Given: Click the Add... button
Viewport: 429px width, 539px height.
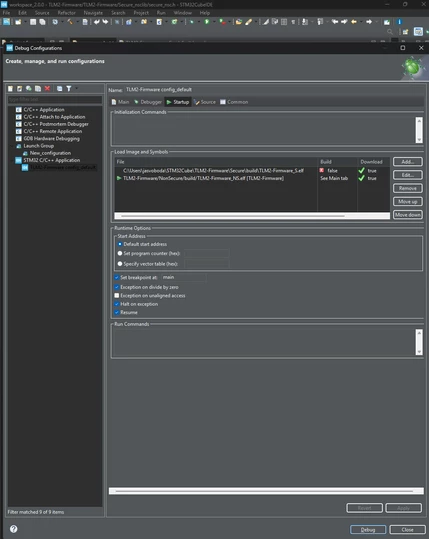Looking at the screenshot, I should click(x=408, y=162).
